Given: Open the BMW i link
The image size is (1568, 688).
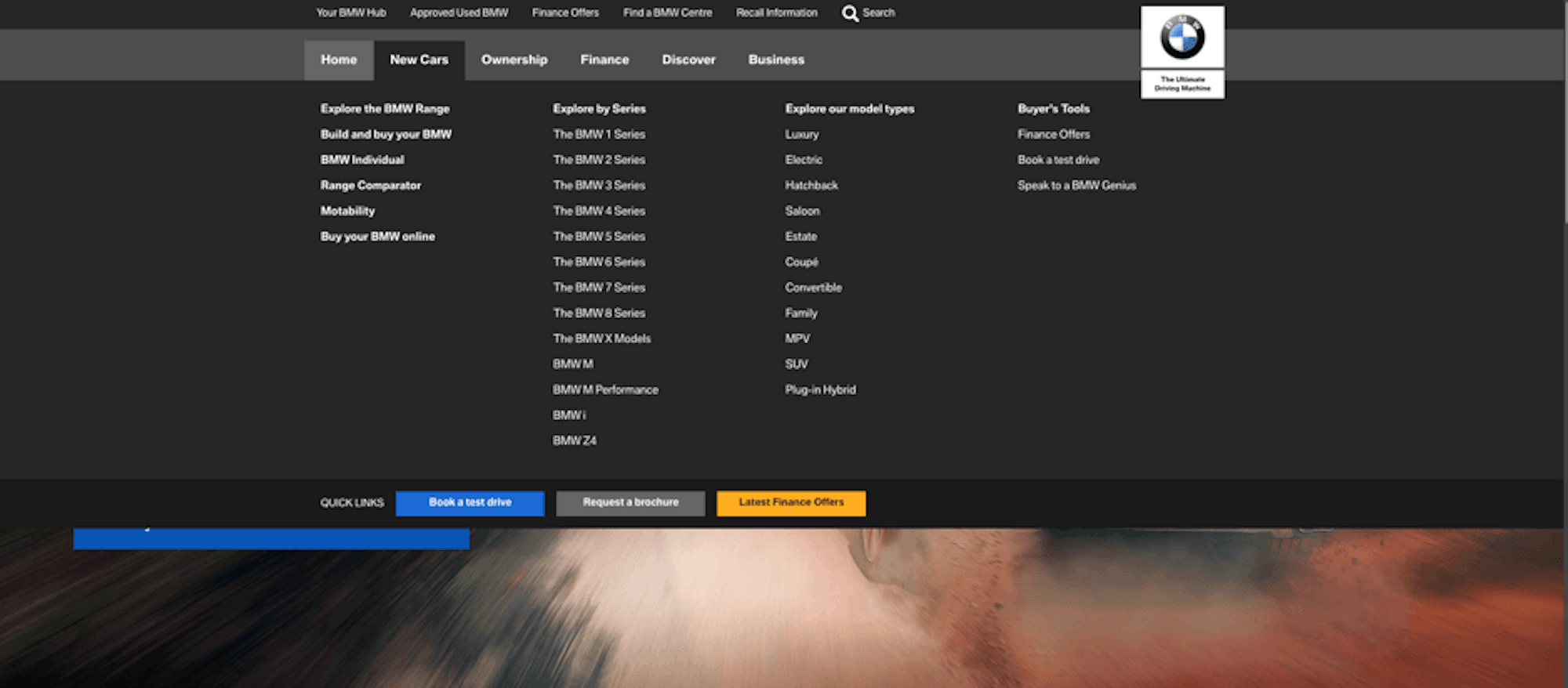Looking at the screenshot, I should [569, 415].
